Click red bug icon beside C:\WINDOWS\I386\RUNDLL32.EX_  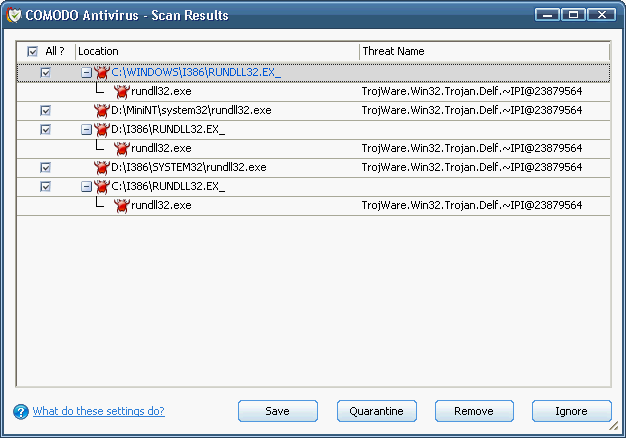tap(102, 73)
